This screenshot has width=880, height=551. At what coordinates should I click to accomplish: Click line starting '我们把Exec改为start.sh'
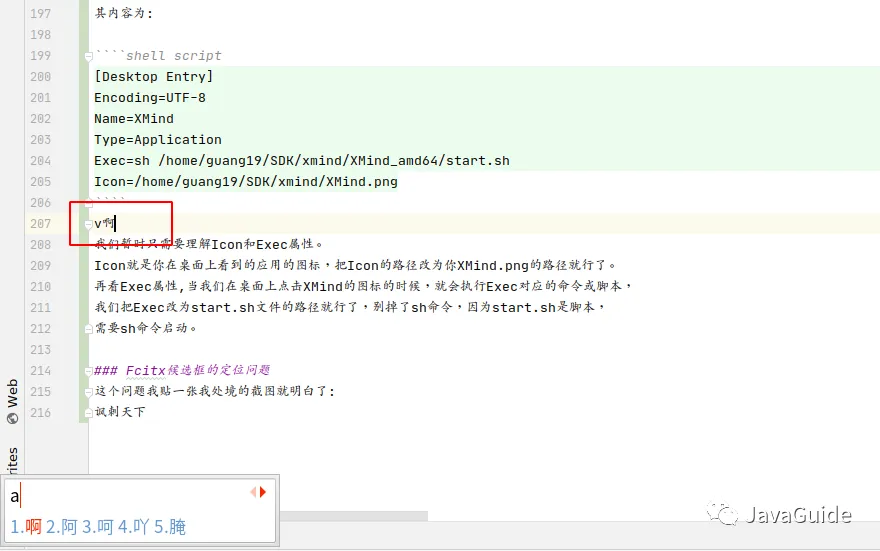350,307
